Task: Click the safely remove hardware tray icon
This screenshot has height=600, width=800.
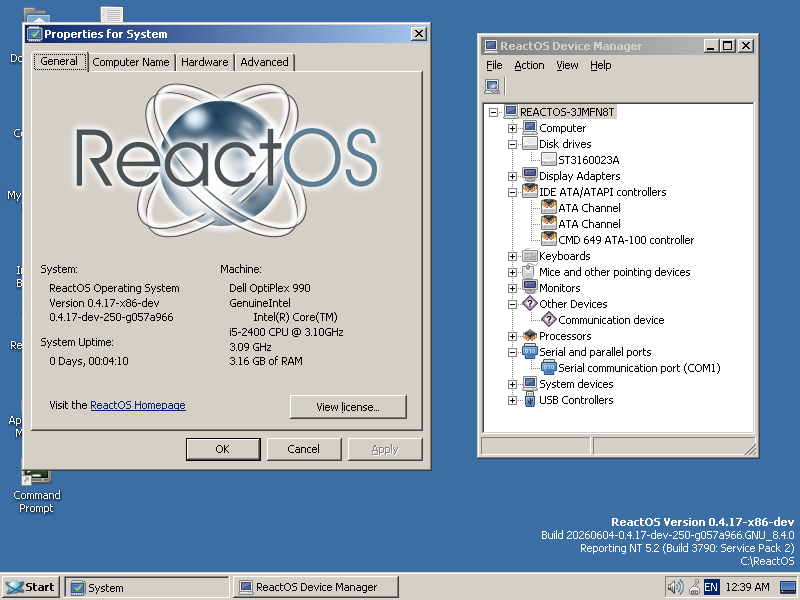Action: tap(694, 587)
